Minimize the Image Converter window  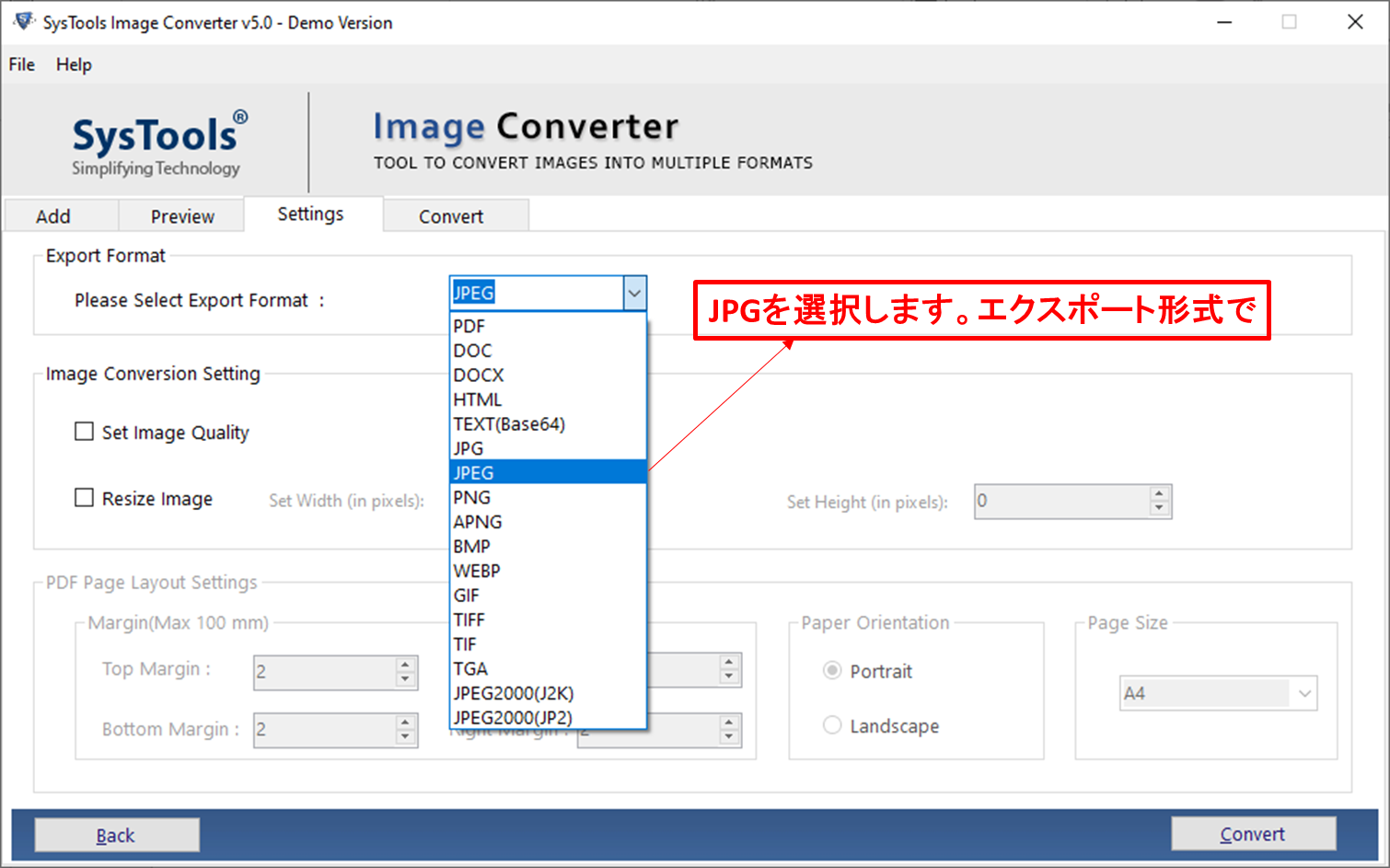pos(1224,22)
